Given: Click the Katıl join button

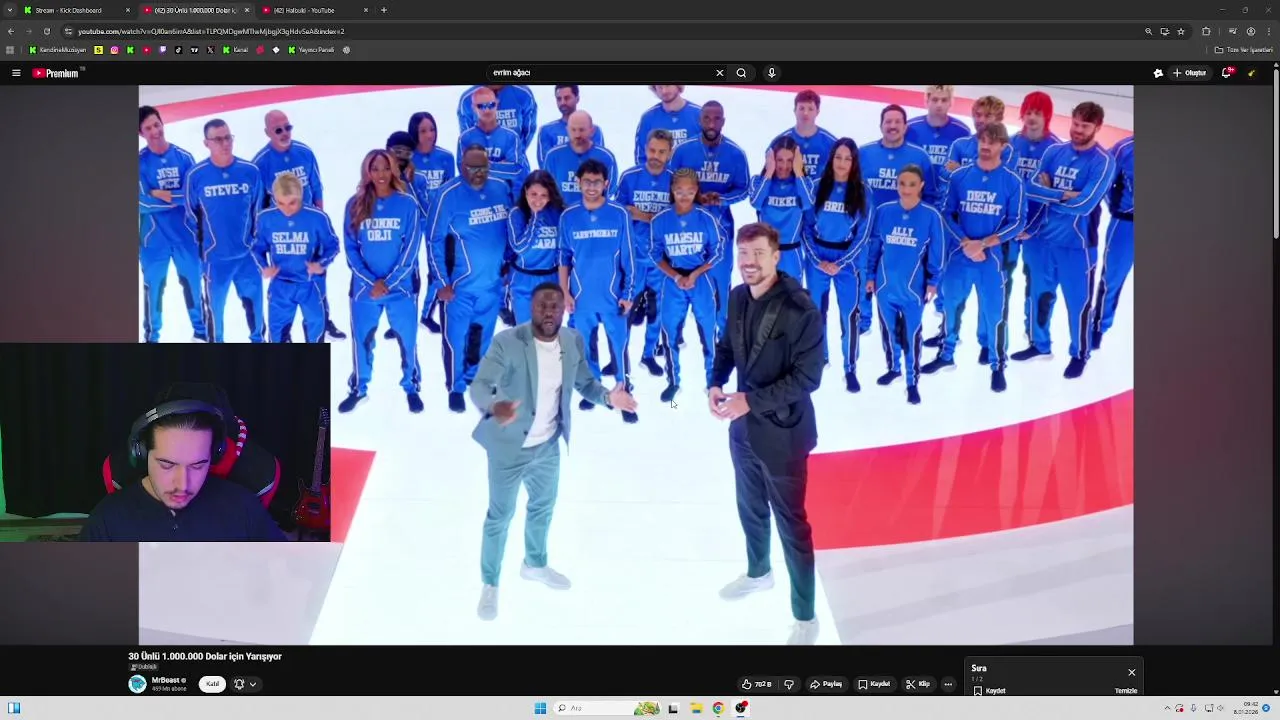Looking at the screenshot, I should coord(212,684).
